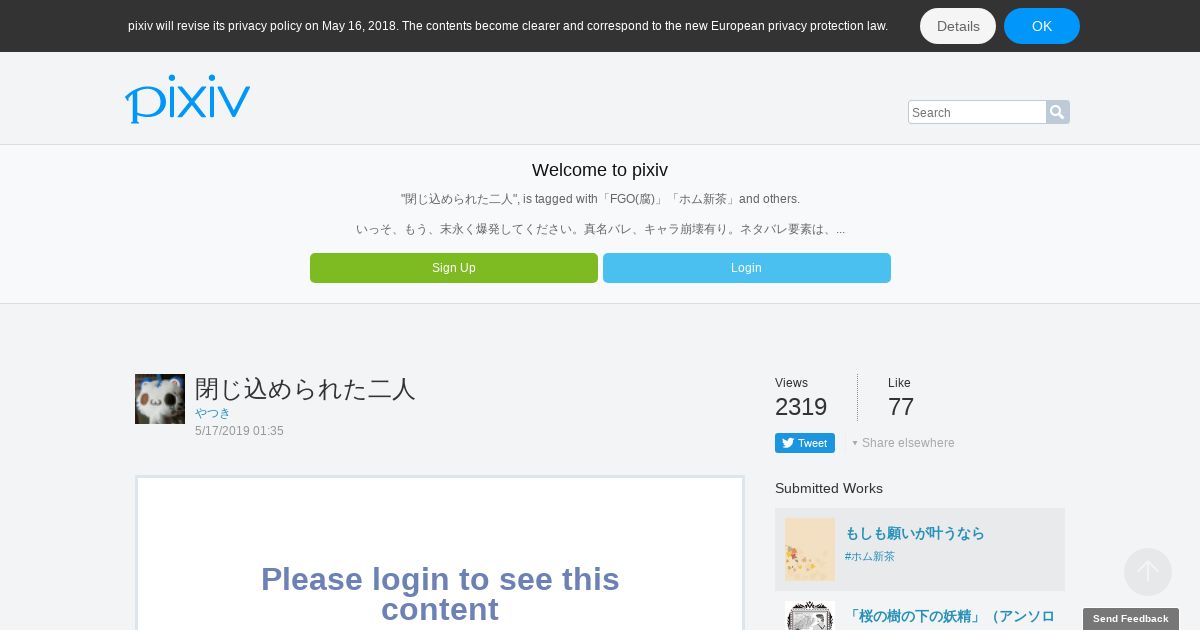Viewport: 1200px width, 630px height.
Task: Expand Share elsewhere options
Action: [x=903, y=443]
